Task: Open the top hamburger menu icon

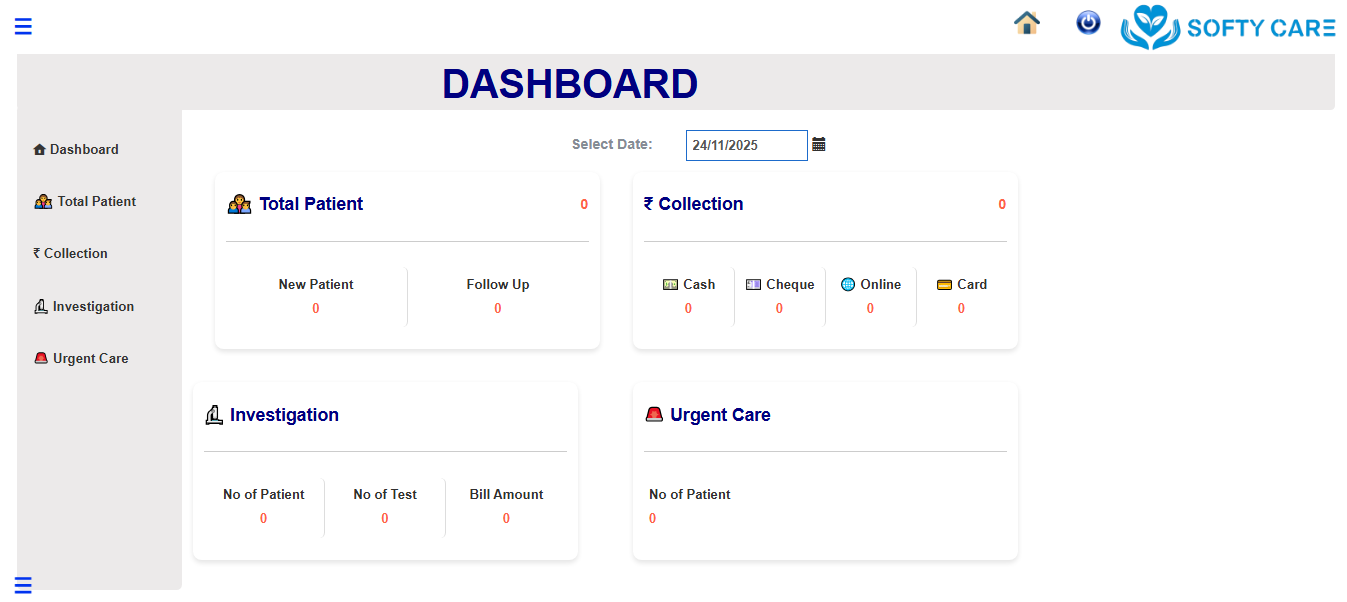Action: [23, 26]
